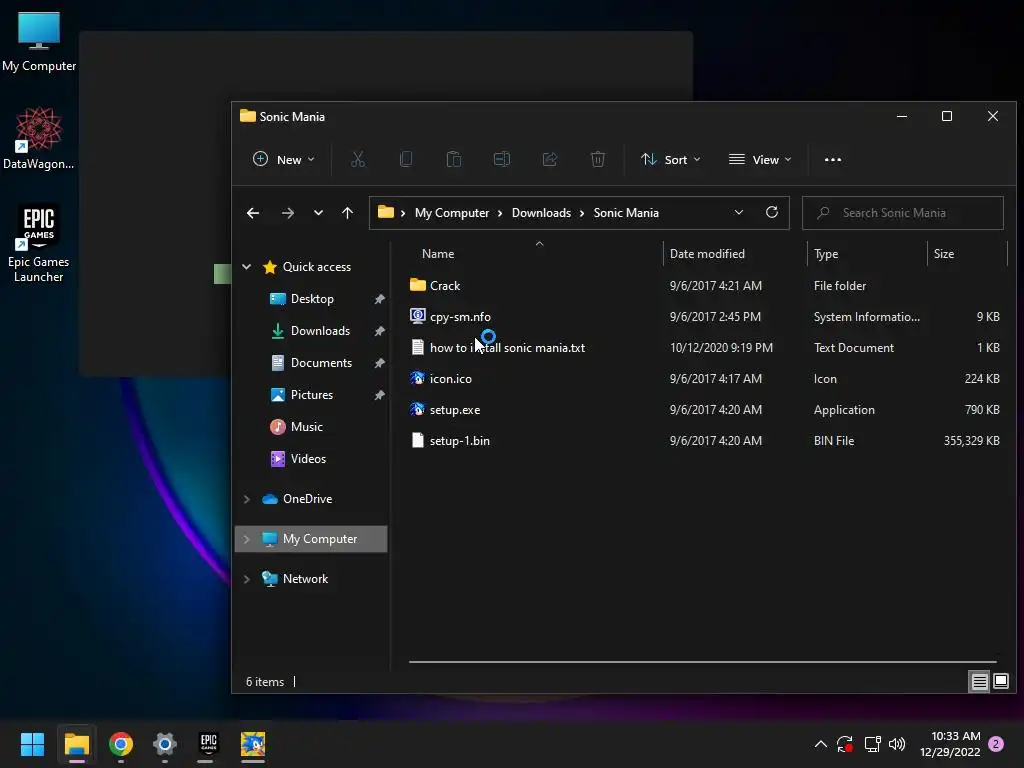Switch to large thumbnails view icon

point(1000,682)
